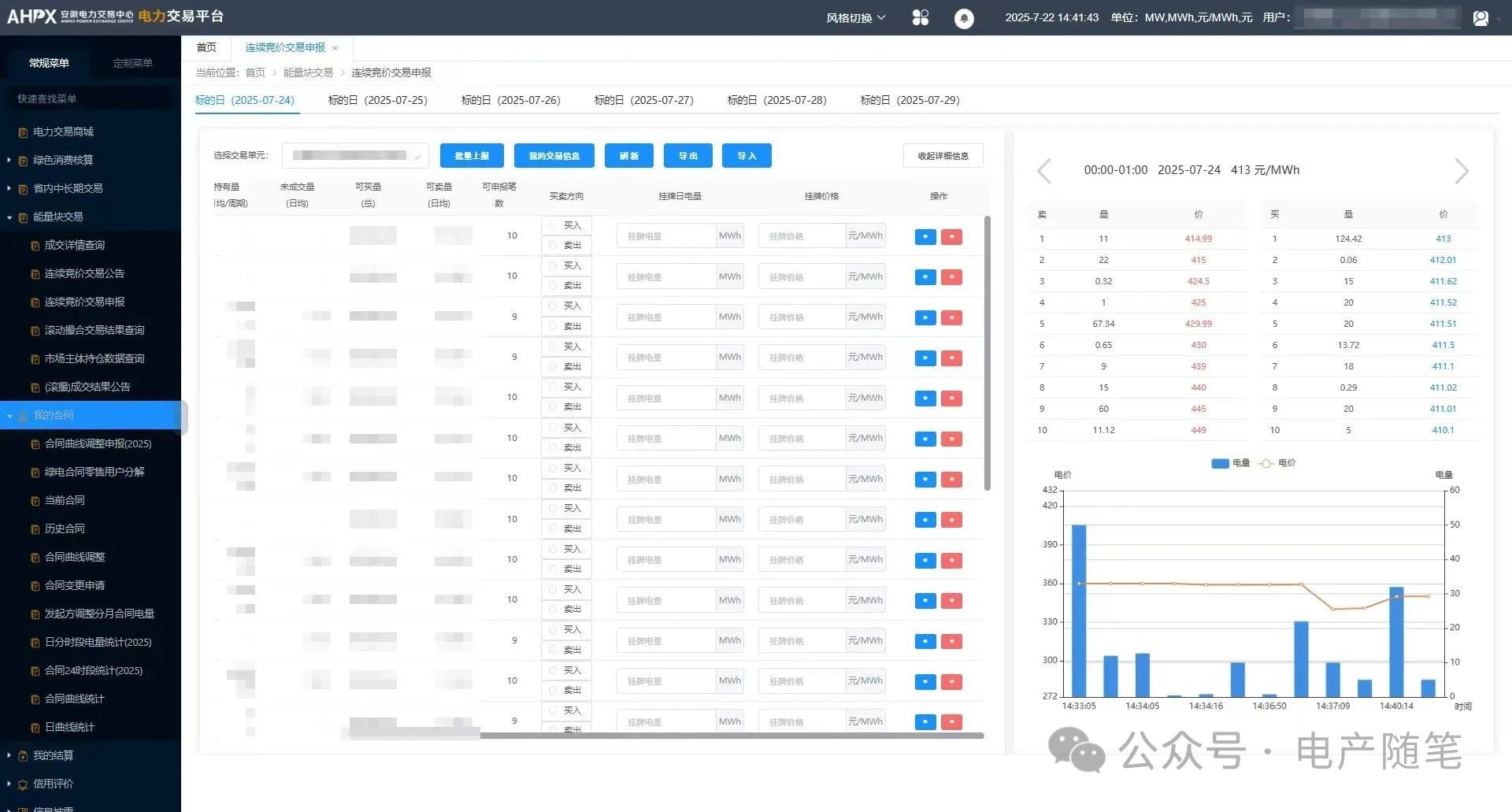Click the red action icon in first row

(951, 236)
